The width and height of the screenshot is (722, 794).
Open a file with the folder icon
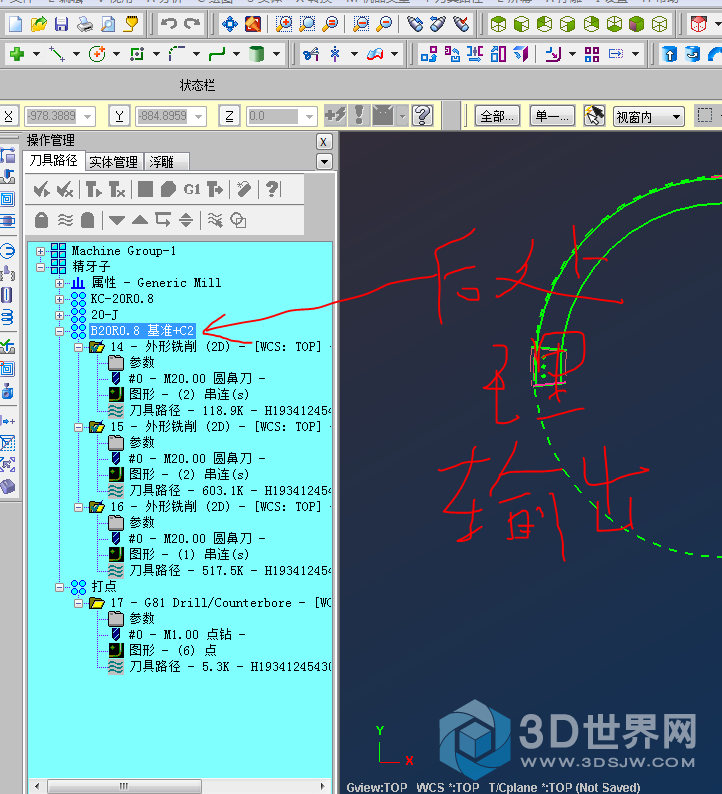click(x=38, y=24)
